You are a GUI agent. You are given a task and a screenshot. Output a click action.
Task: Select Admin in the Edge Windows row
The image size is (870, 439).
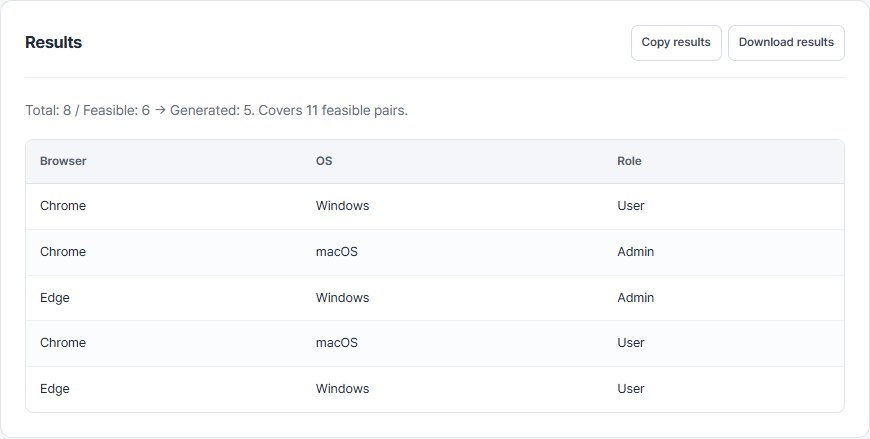tap(635, 298)
